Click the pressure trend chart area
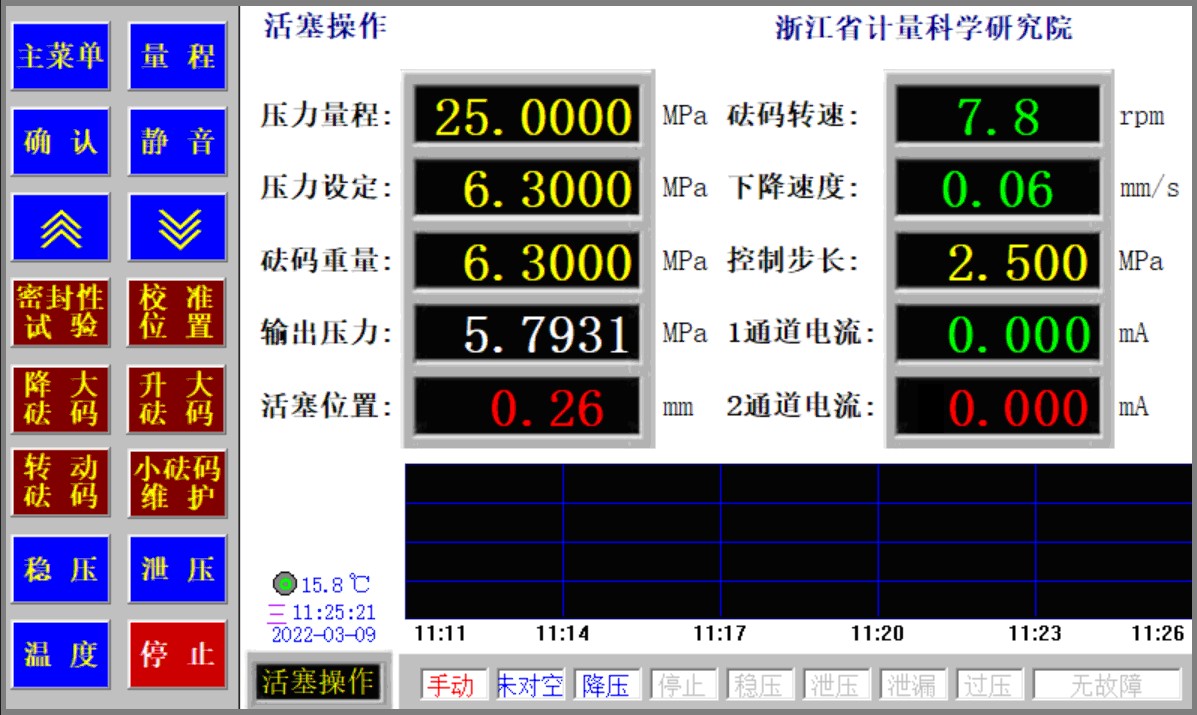1197x715 pixels. pos(798,541)
